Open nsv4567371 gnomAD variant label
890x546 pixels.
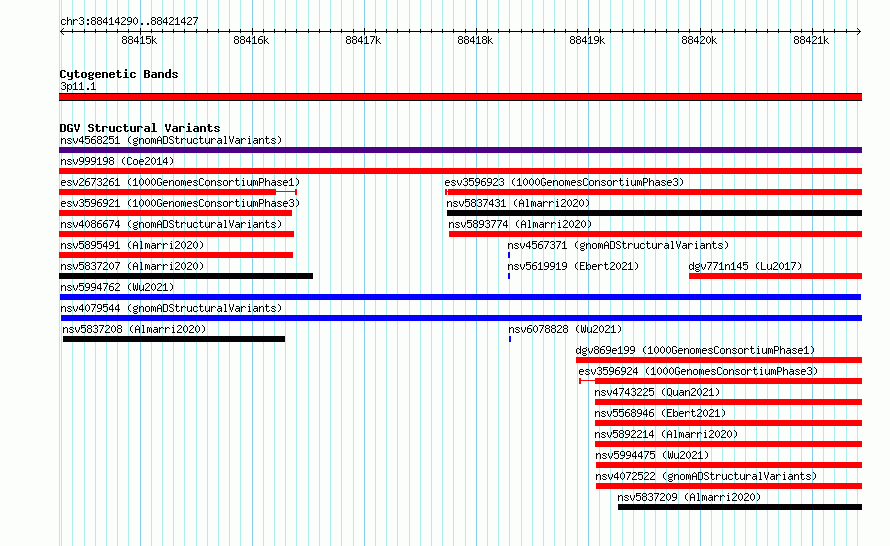coord(618,245)
